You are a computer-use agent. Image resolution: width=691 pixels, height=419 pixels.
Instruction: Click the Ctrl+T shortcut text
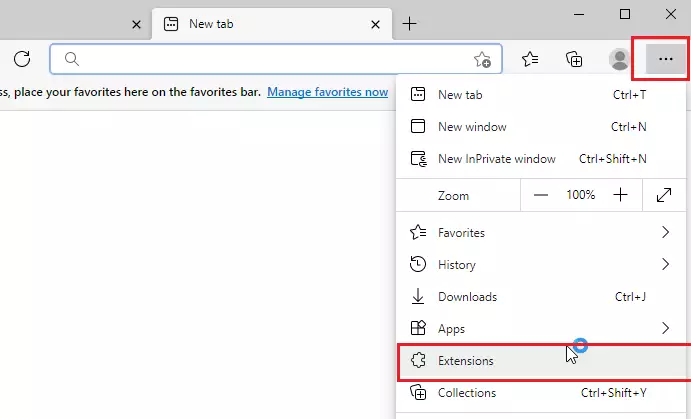pyautogui.click(x=629, y=95)
